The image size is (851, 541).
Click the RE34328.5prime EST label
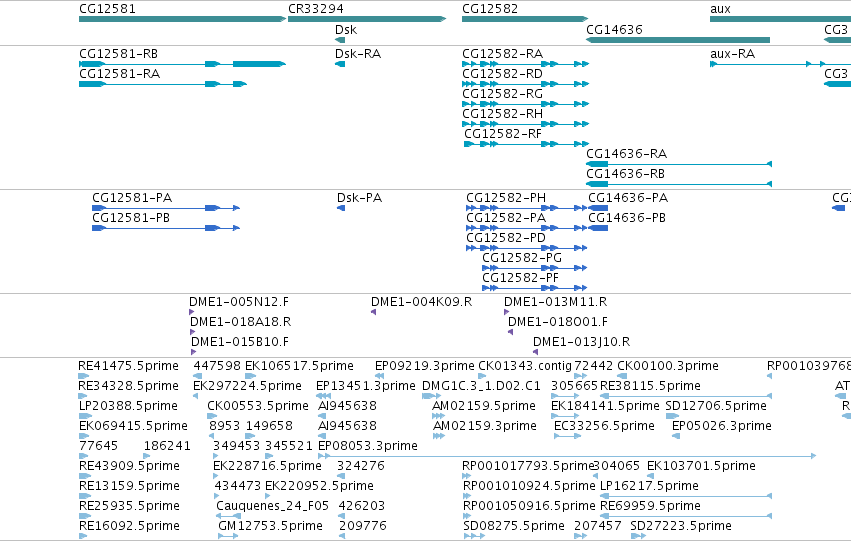(129, 386)
